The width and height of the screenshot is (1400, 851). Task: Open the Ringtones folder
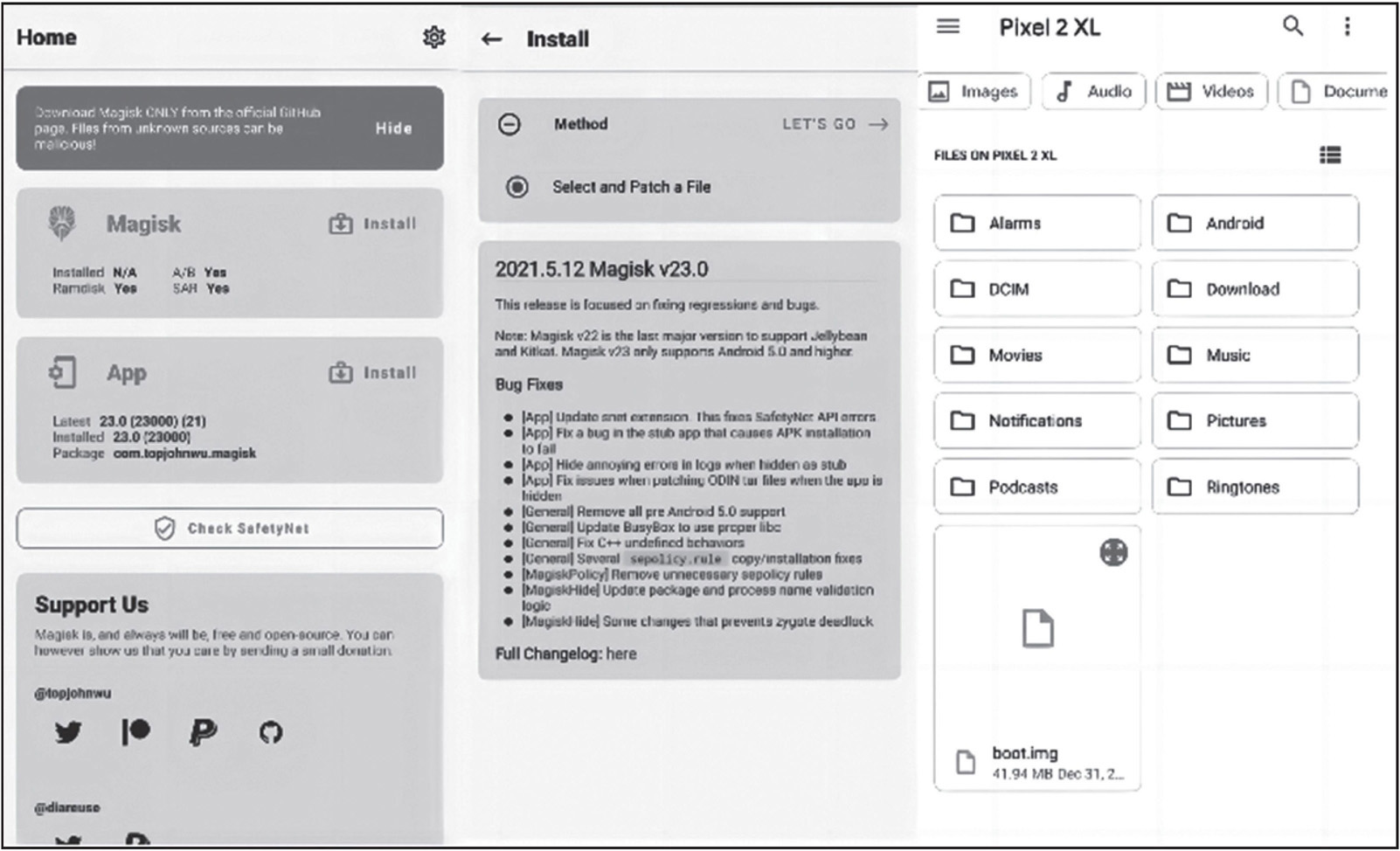tap(1255, 487)
